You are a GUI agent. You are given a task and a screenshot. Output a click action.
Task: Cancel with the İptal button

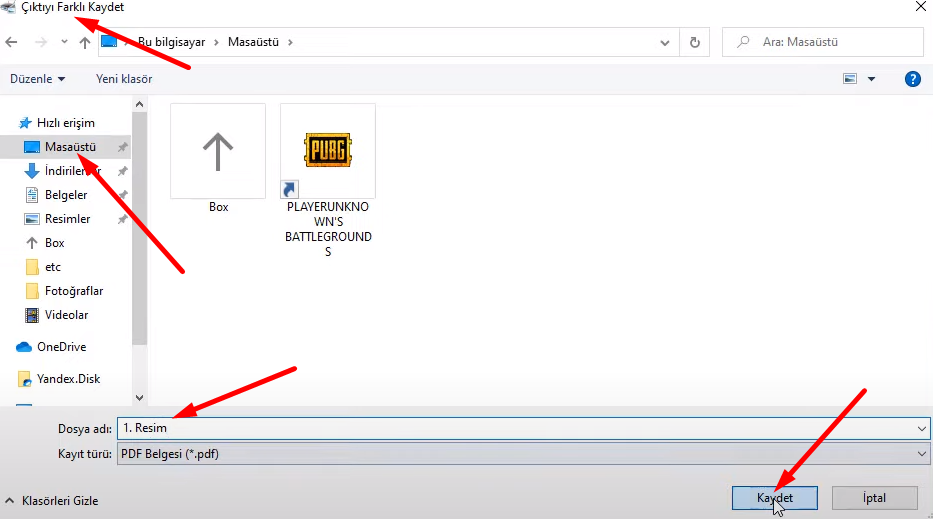[874, 498]
